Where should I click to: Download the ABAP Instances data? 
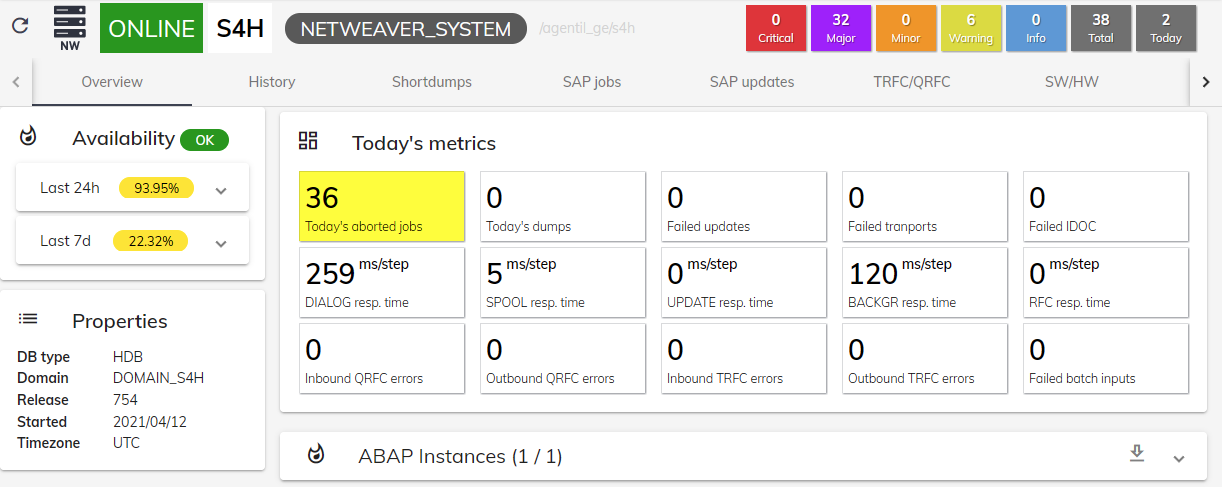[x=1136, y=454]
